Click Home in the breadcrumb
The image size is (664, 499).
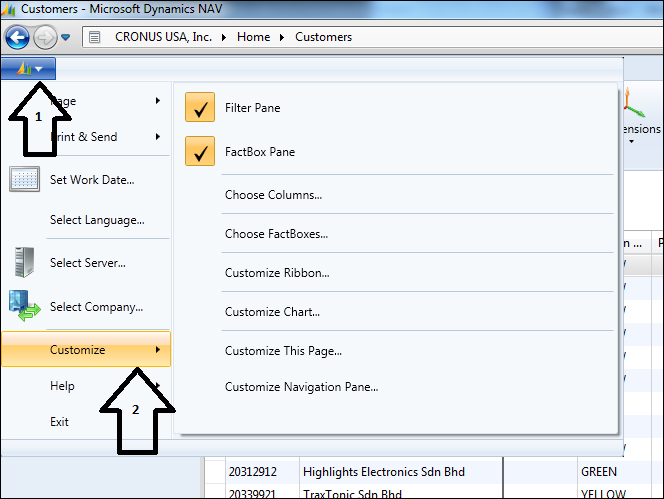[253, 37]
